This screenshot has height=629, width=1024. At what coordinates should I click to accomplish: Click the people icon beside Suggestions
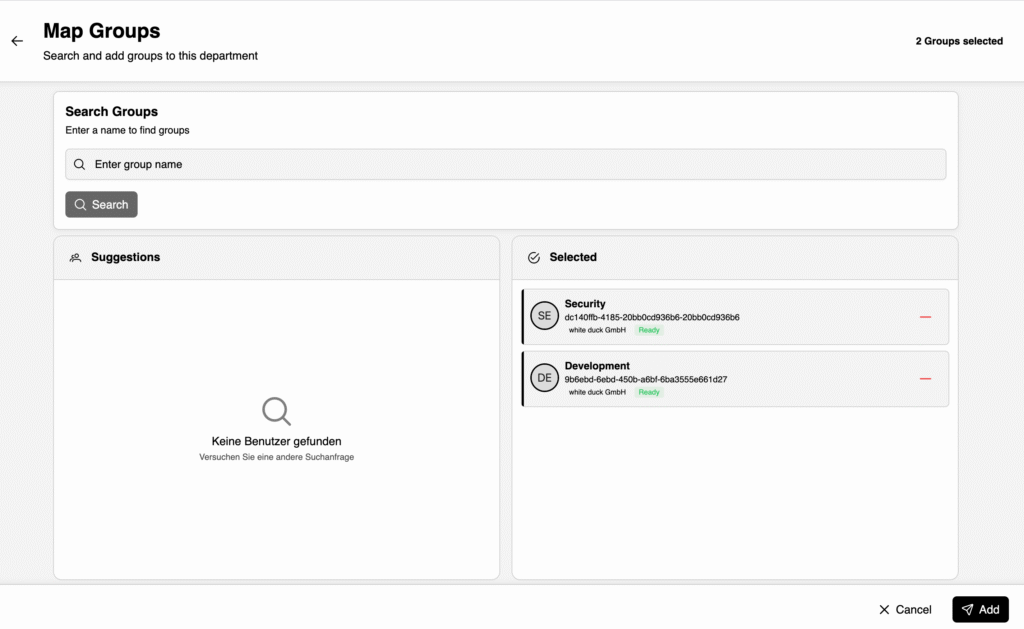tap(75, 258)
